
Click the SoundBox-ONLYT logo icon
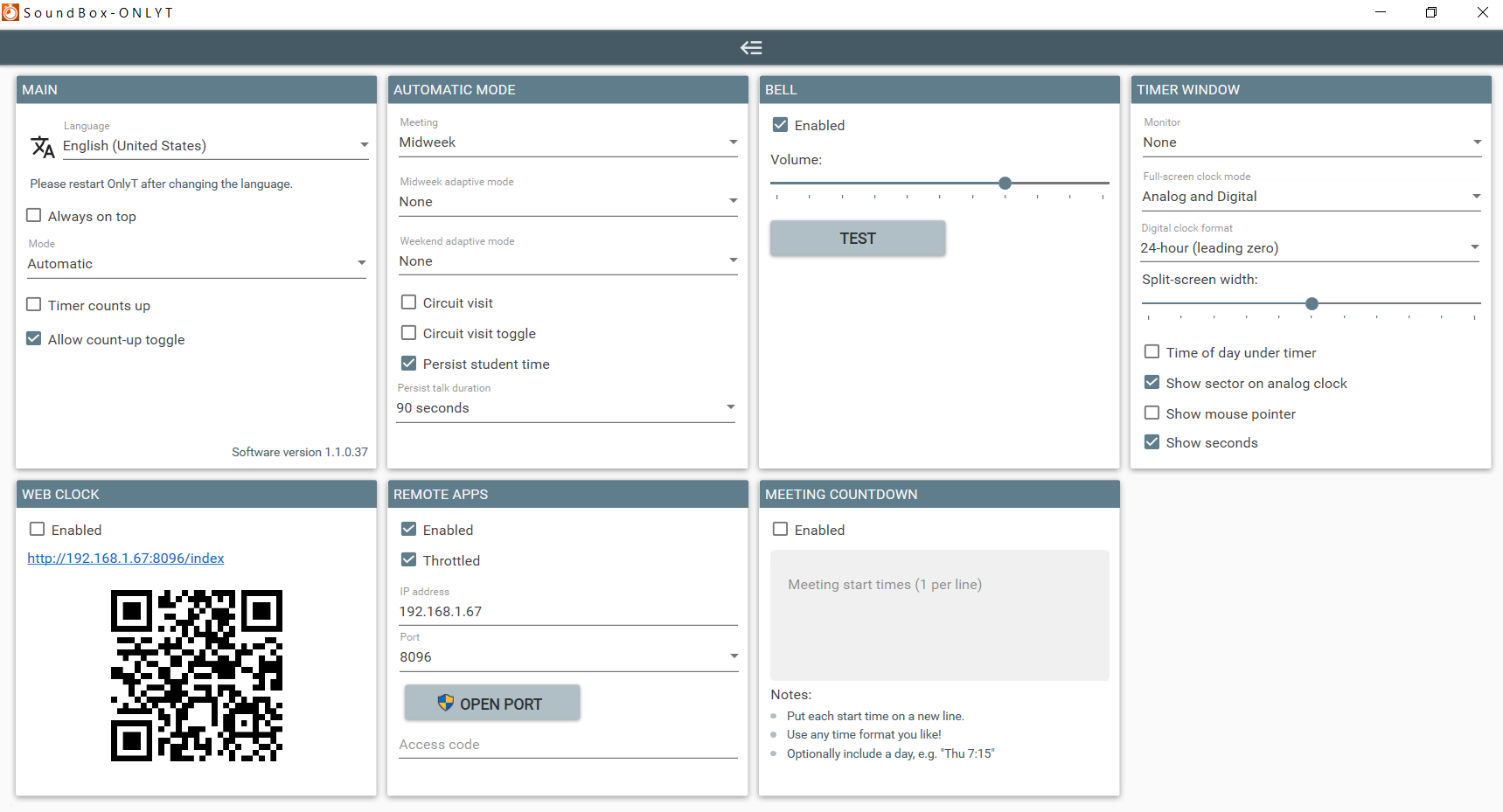tap(11, 12)
